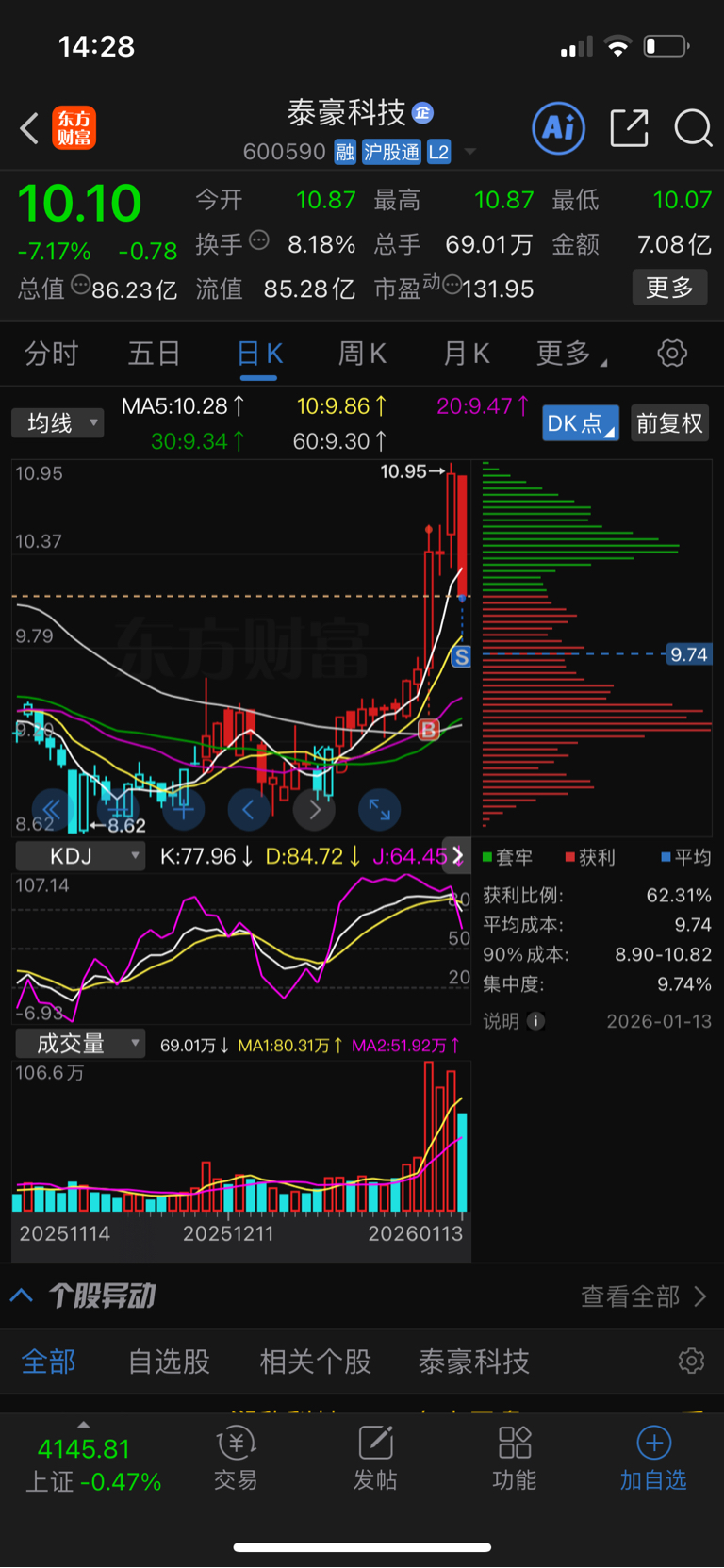Screen dimensions: 724x1568
Task: Open 个股异动 settings gear icon
Action: 691,1361
